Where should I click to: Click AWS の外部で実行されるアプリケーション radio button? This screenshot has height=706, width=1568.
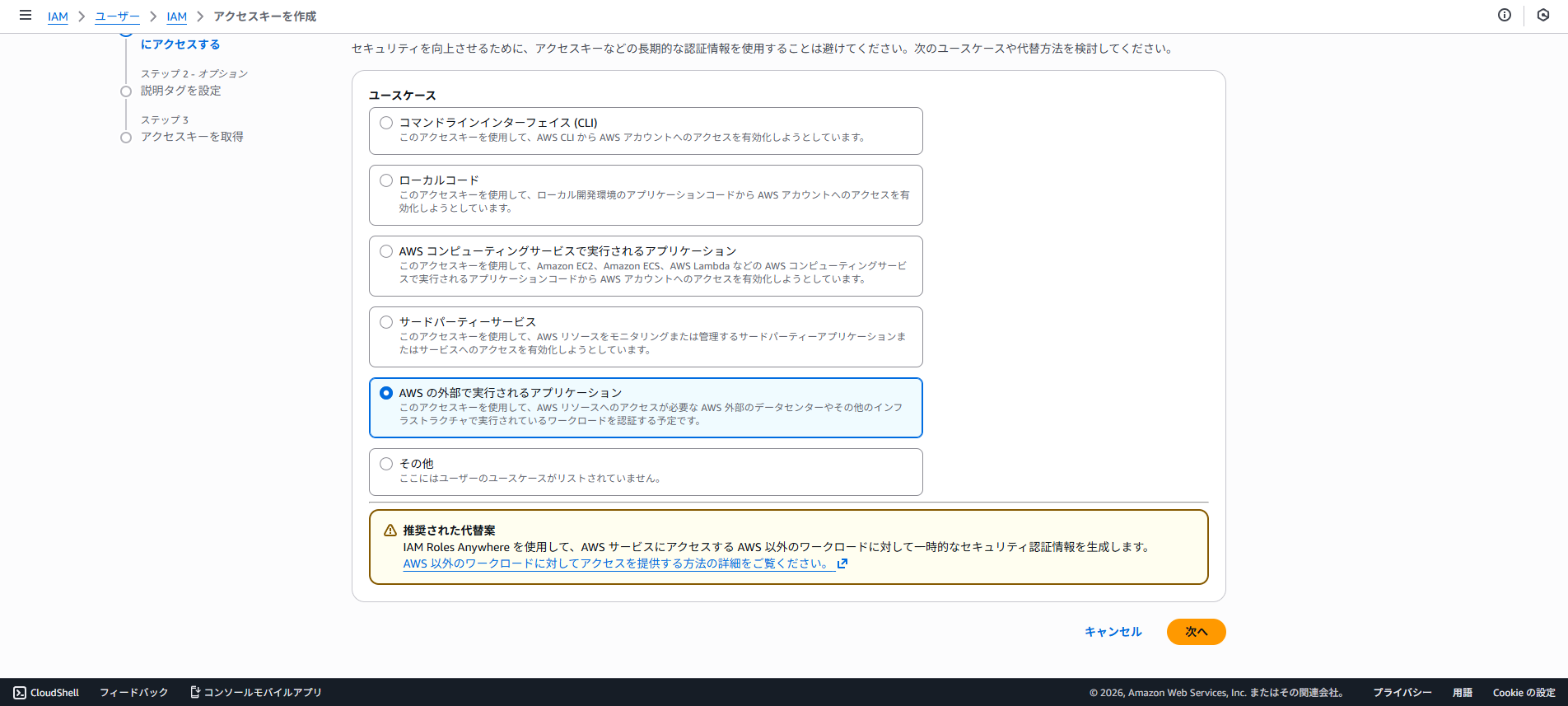(386, 393)
